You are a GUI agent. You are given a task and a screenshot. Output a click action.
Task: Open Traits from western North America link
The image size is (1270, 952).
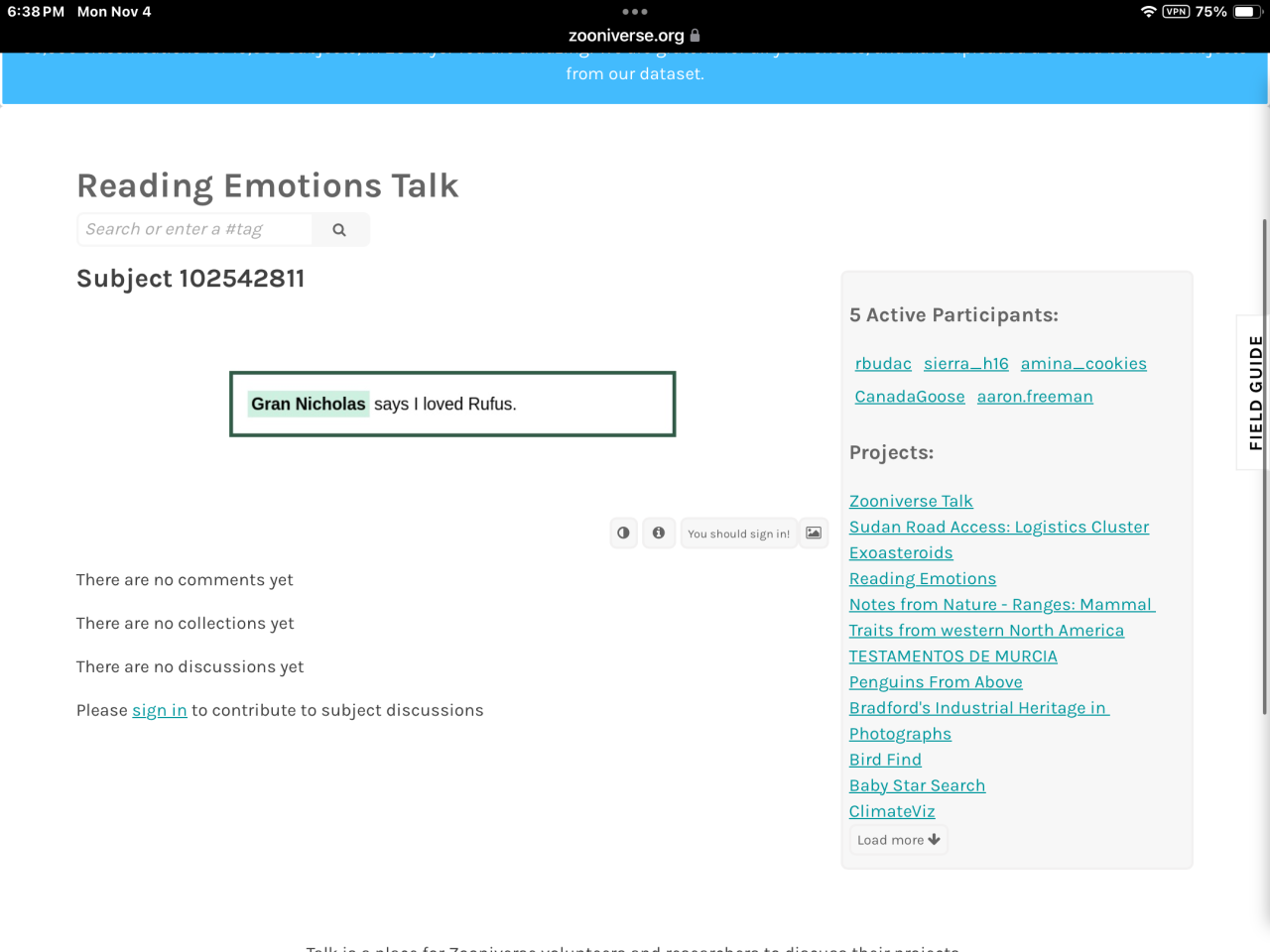[x=986, y=631]
